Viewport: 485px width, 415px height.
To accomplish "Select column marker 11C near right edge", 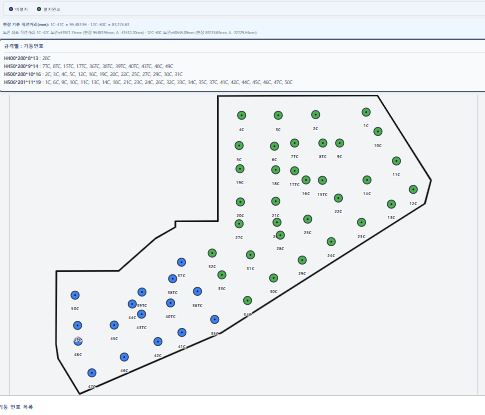I will click(x=396, y=161).
